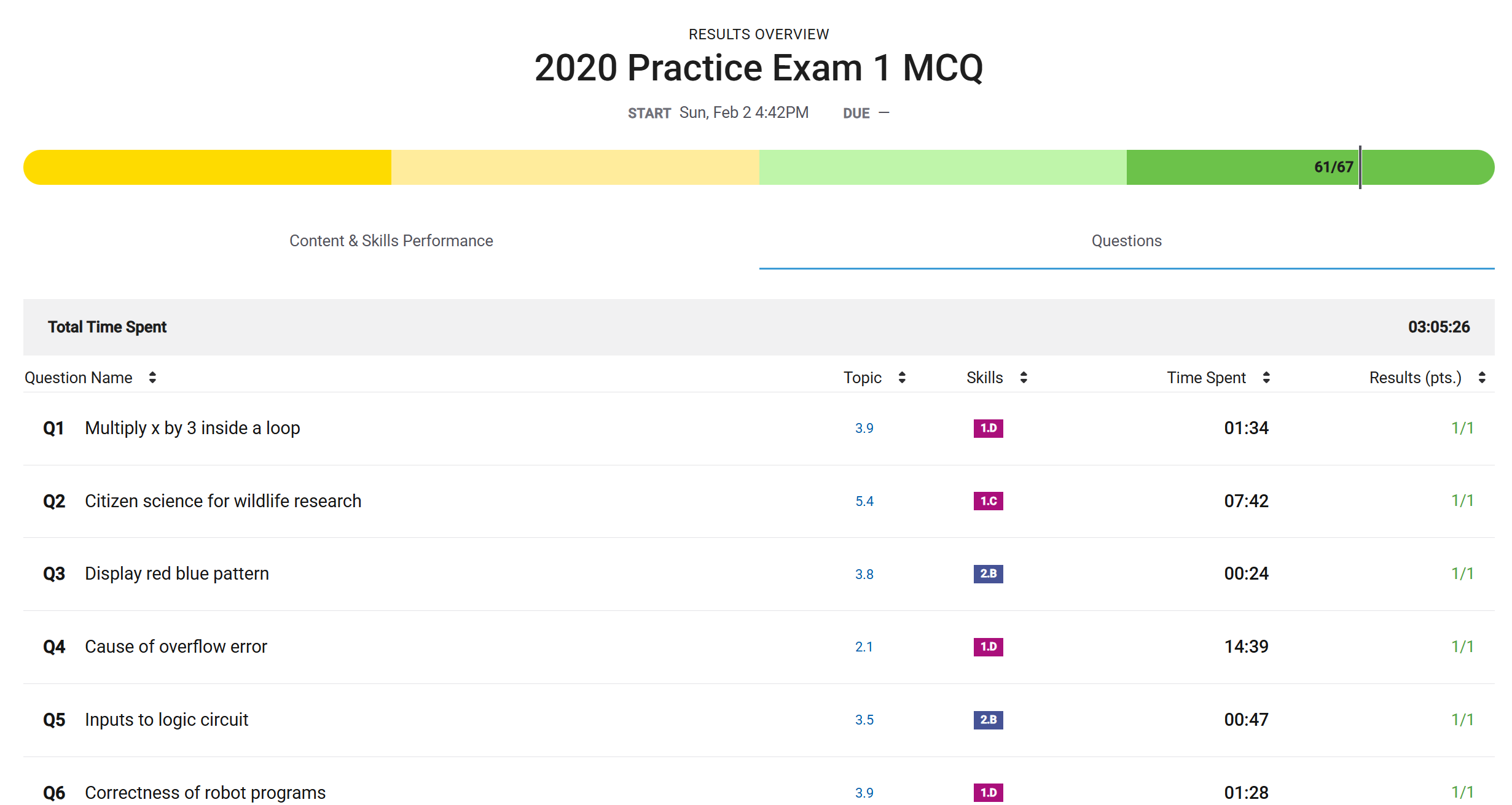Select the Questions tab
Screen dimensions: 1512x805
[x=1126, y=241]
